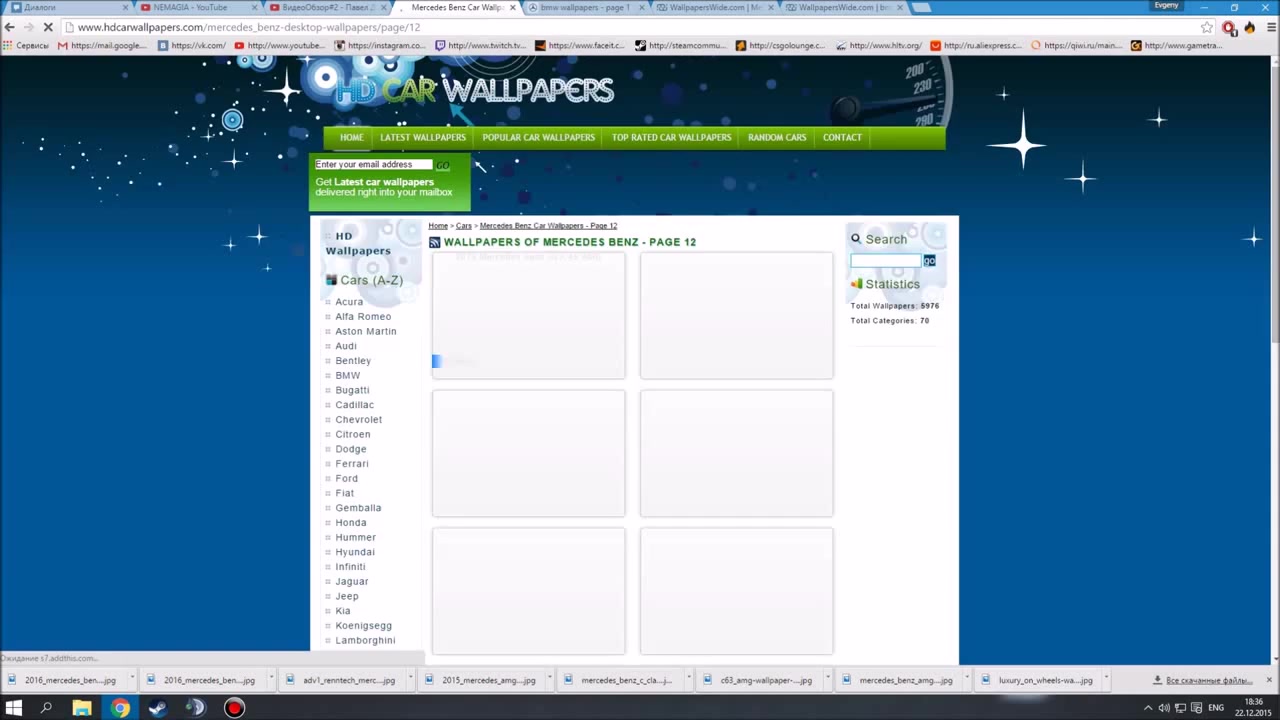This screenshot has width=1280, height=720.
Task: Close the downloads bar
Action: [1269, 680]
